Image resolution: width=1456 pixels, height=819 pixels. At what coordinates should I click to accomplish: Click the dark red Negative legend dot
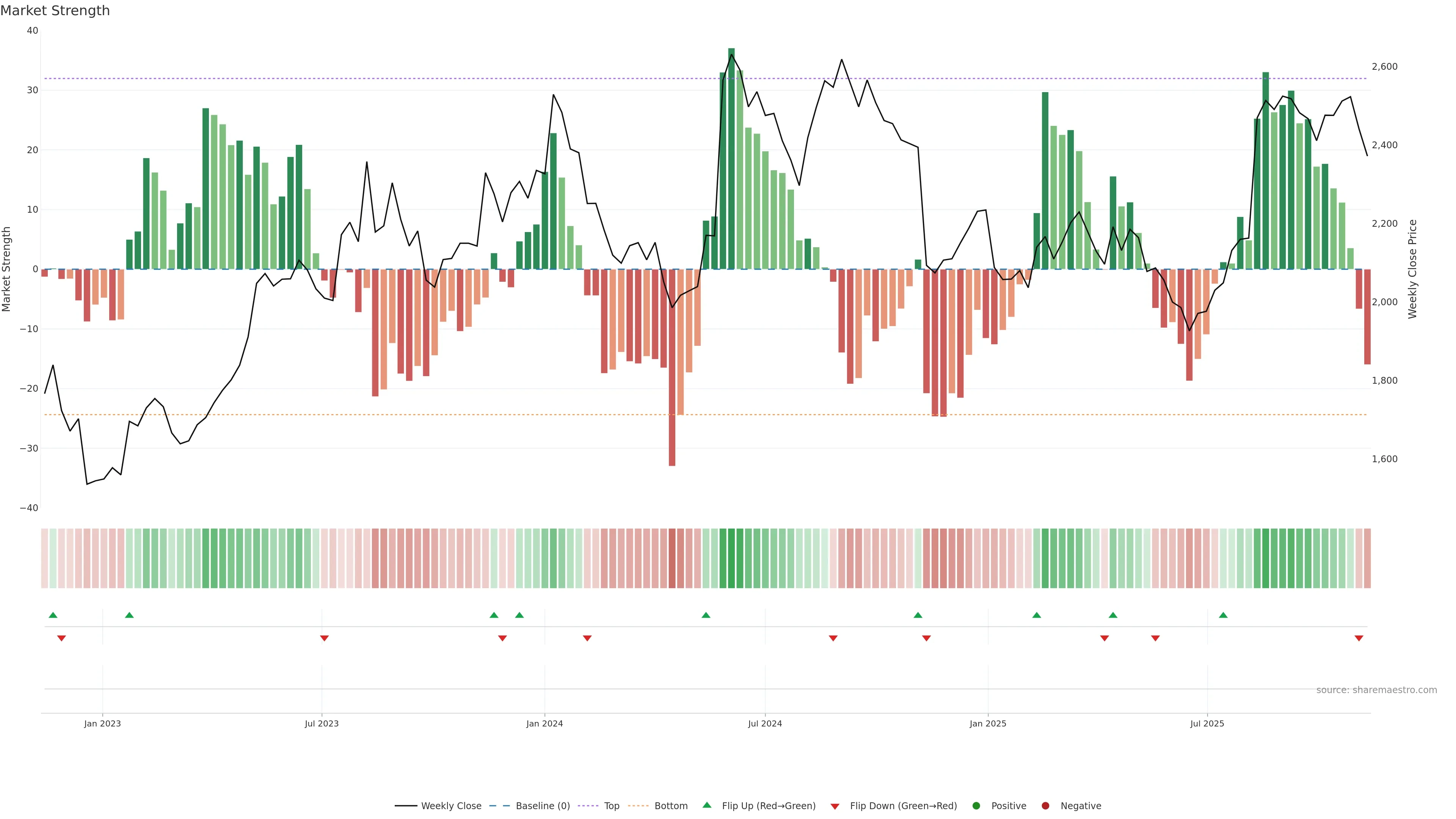tap(1045, 806)
